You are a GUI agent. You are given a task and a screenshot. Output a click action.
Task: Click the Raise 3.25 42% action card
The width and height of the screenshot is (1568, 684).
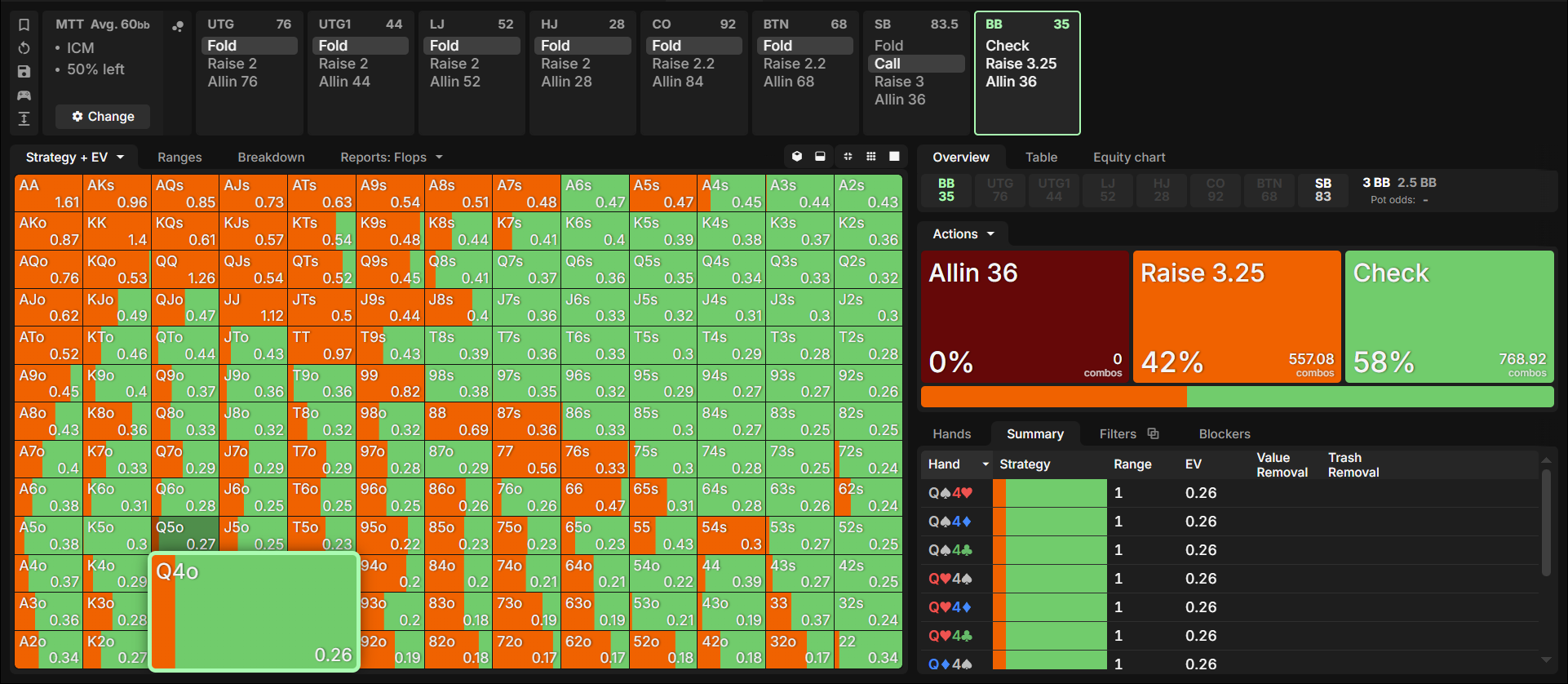[1237, 317]
